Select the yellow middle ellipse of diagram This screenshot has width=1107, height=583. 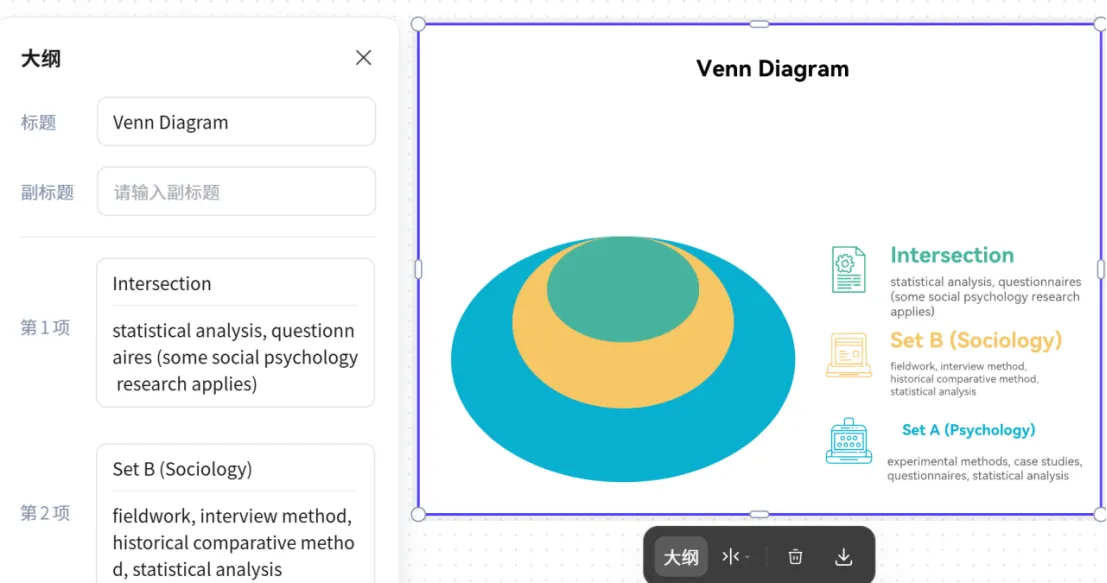click(x=622, y=382)
